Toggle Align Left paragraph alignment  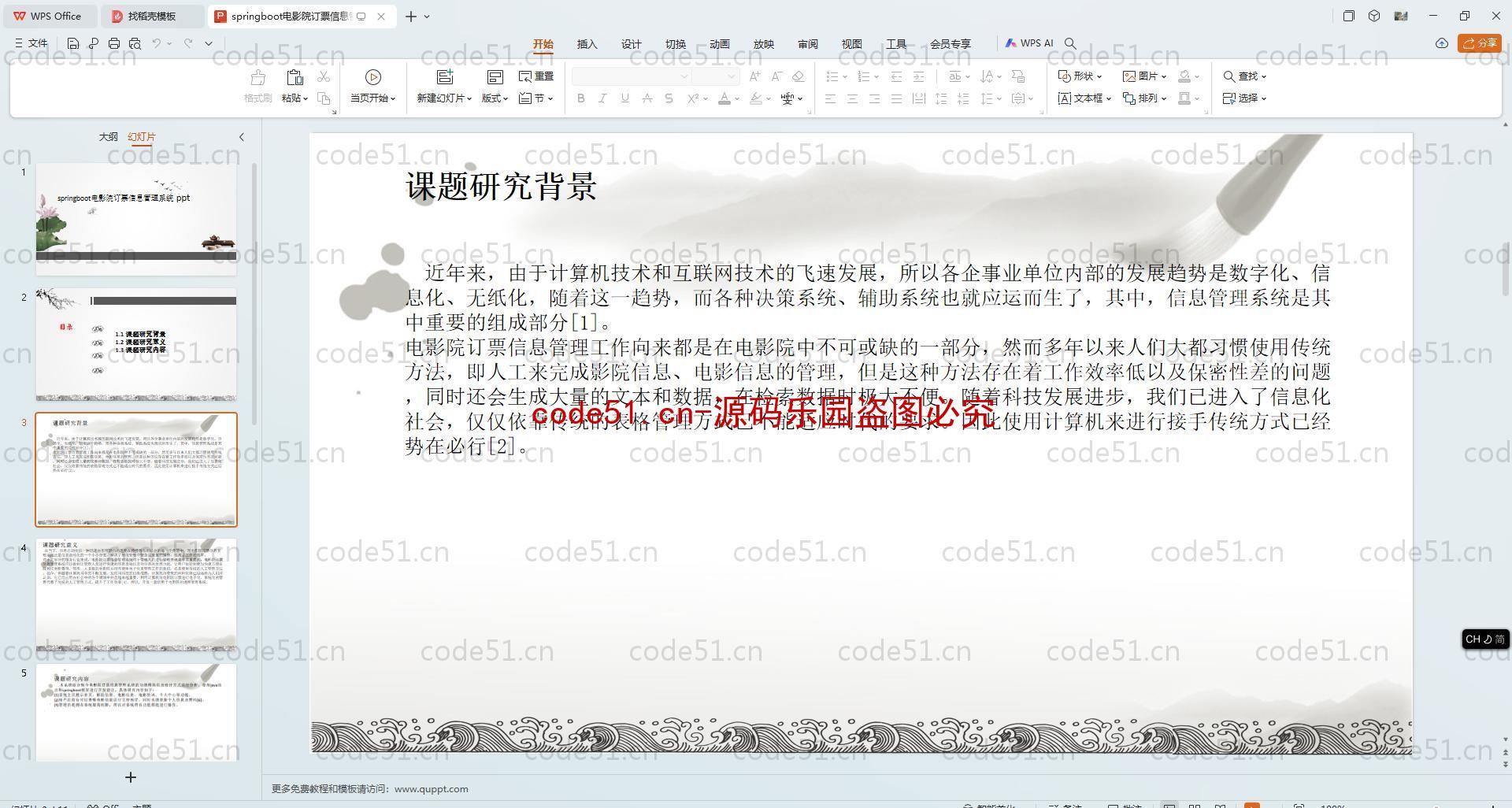pos(830,98)
